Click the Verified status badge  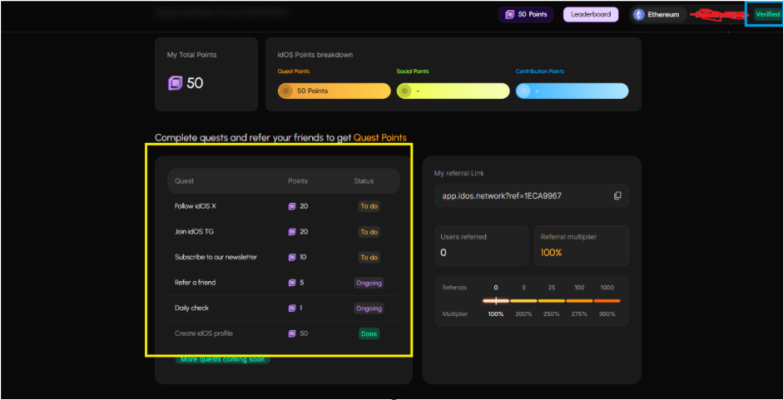(765, 14)
